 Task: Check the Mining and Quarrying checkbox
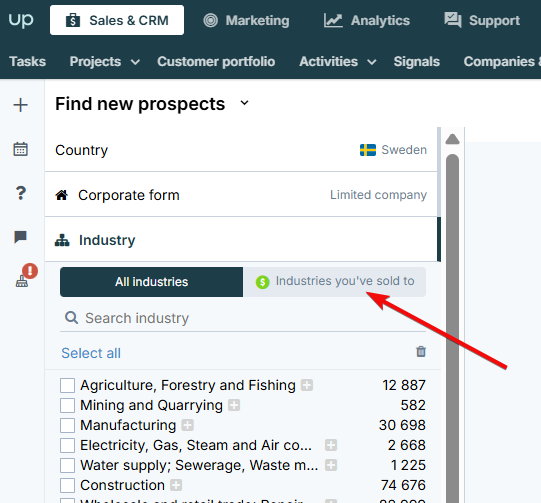click(x=67, y=405)
